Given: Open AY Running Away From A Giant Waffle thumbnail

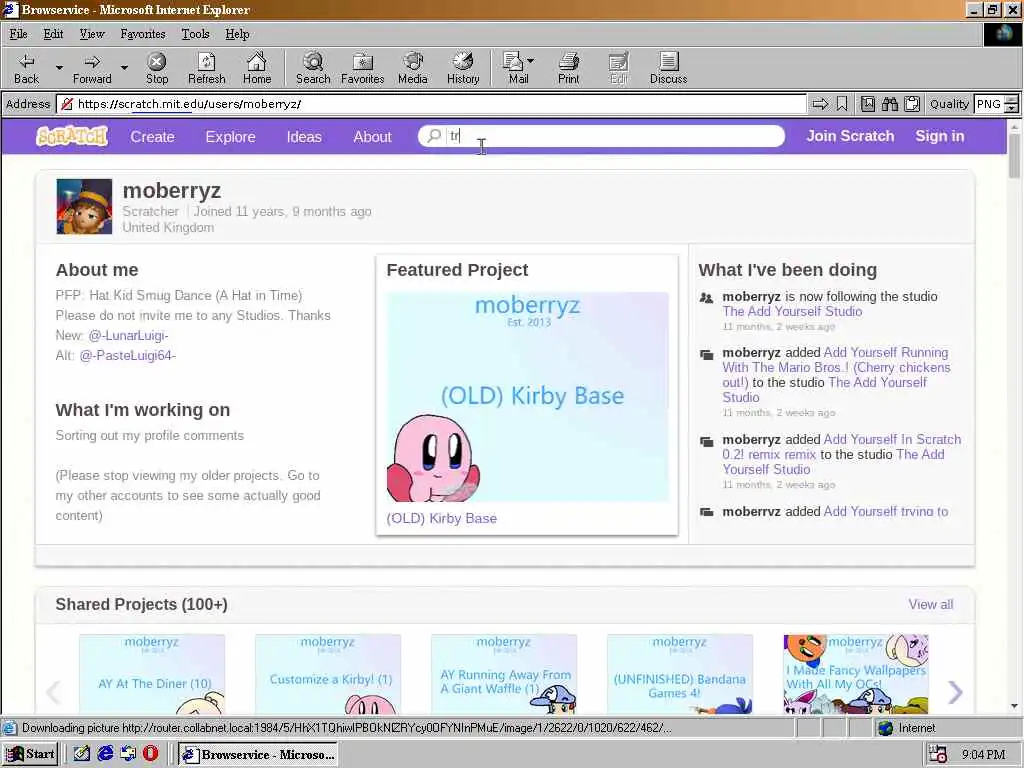Looking at the screenshot, I should (x=504, y=673).
